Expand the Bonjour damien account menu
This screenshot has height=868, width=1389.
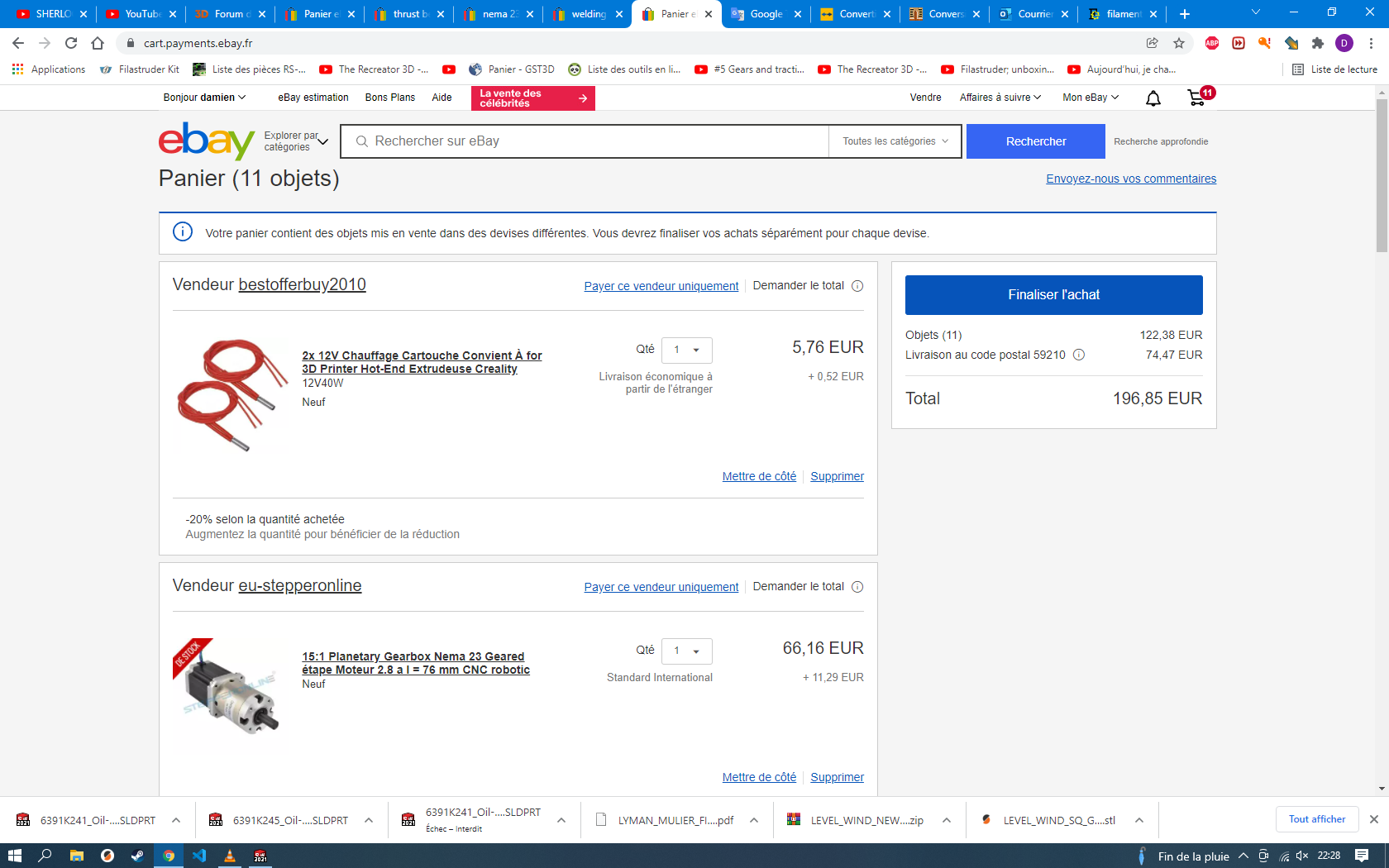click(x=204, y=98)
